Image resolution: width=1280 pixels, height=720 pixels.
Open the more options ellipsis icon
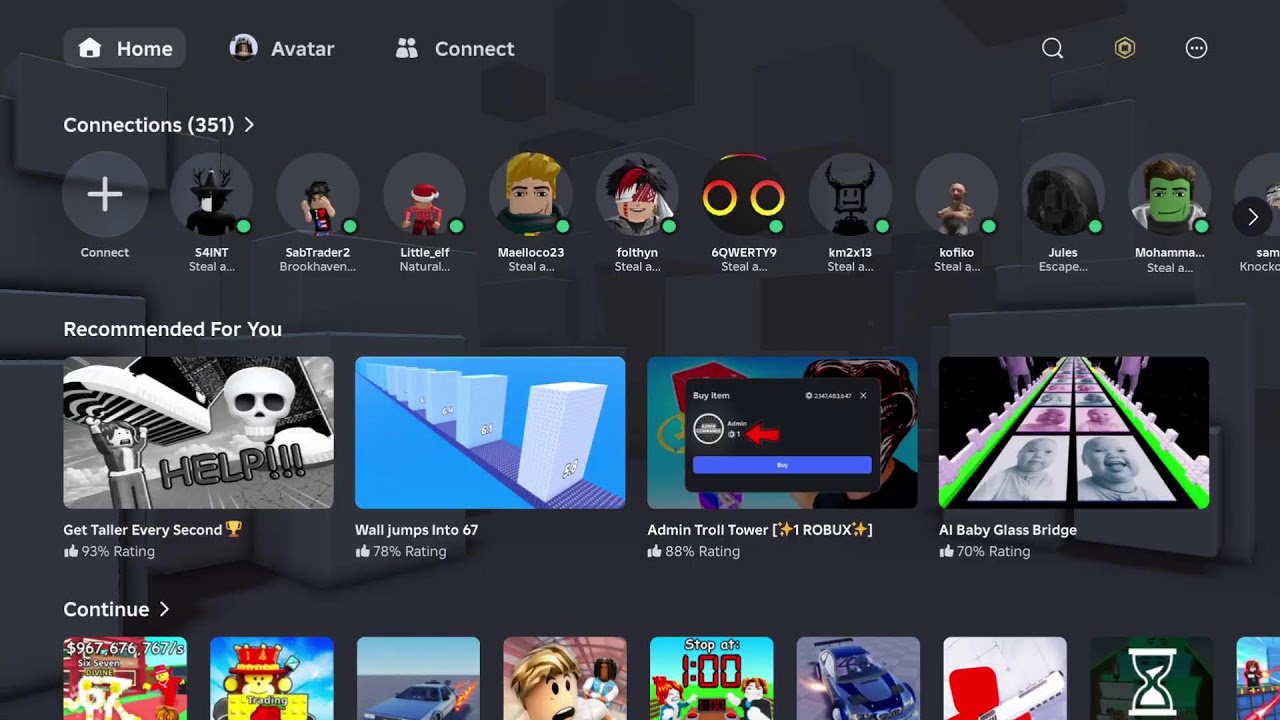[x=1196, y=48]
